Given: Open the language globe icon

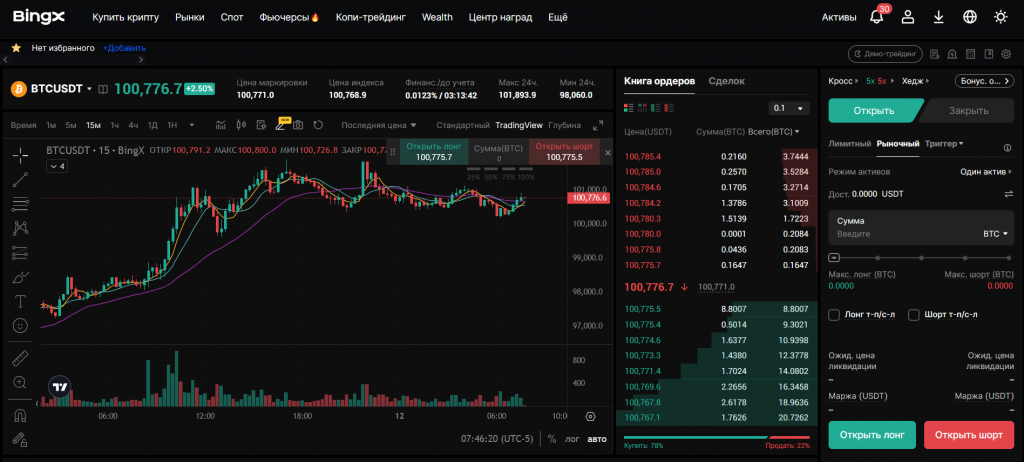Looking at the screenshot, I should 970,17.
